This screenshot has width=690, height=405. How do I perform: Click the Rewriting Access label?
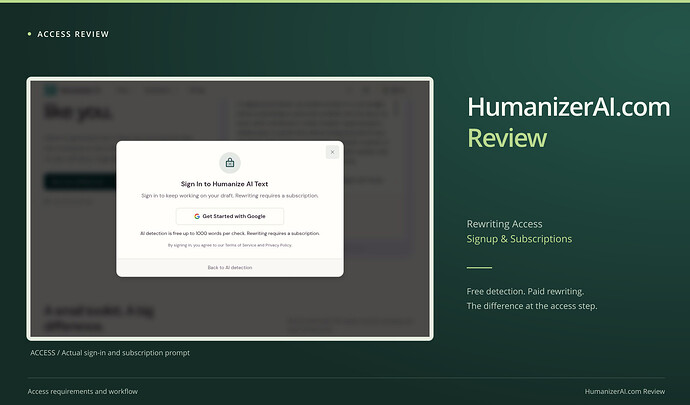coord(504,224)
